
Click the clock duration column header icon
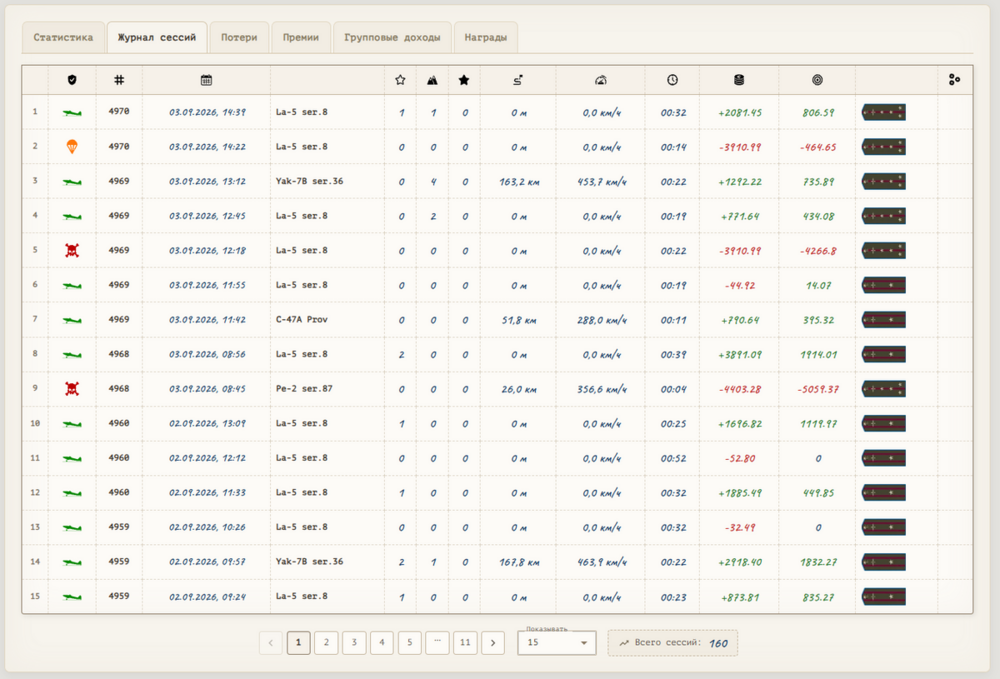pos(672,80)
